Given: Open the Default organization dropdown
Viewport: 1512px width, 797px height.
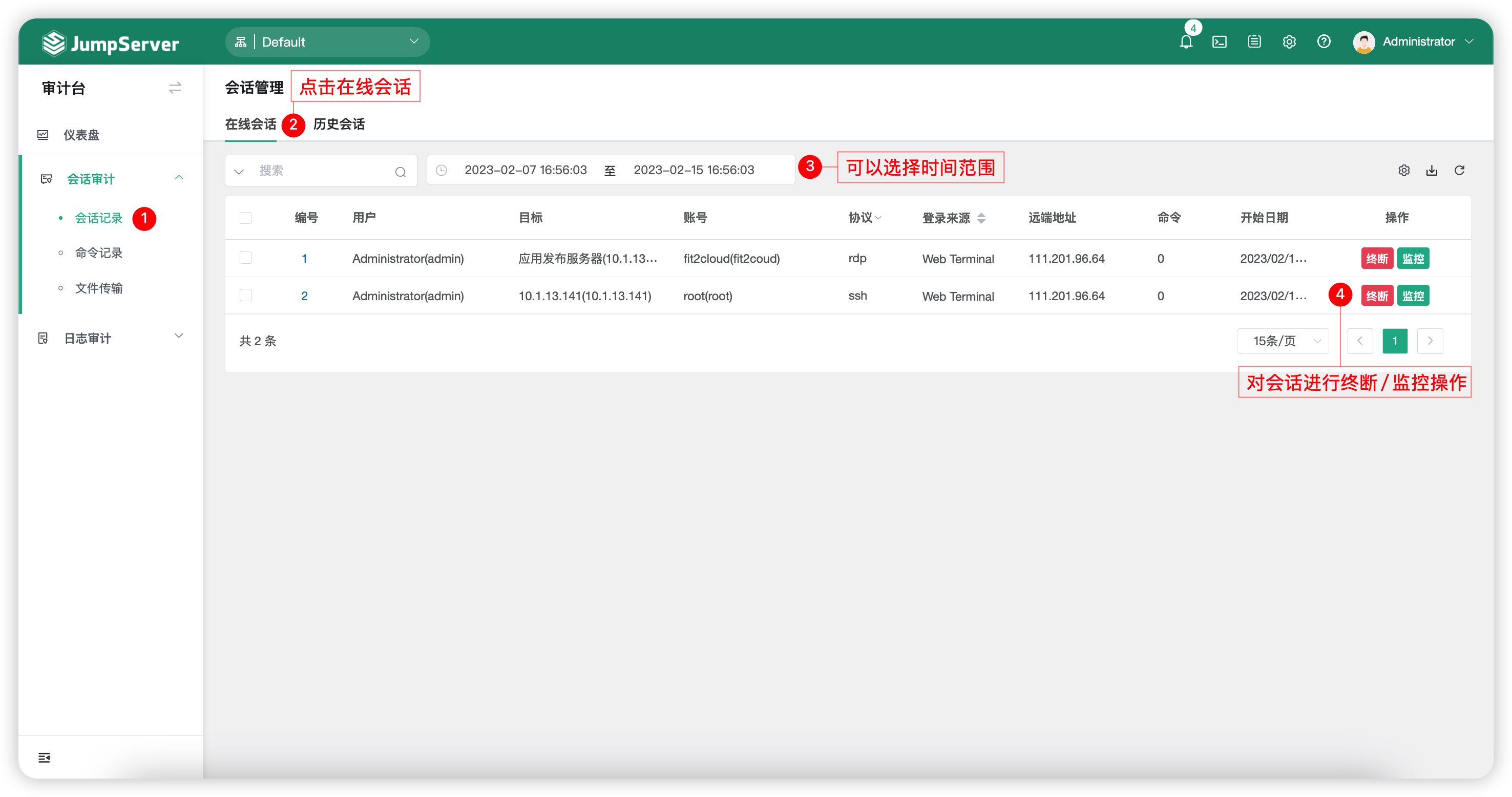Looking at the screenshot, I should (x=327, y=41).
